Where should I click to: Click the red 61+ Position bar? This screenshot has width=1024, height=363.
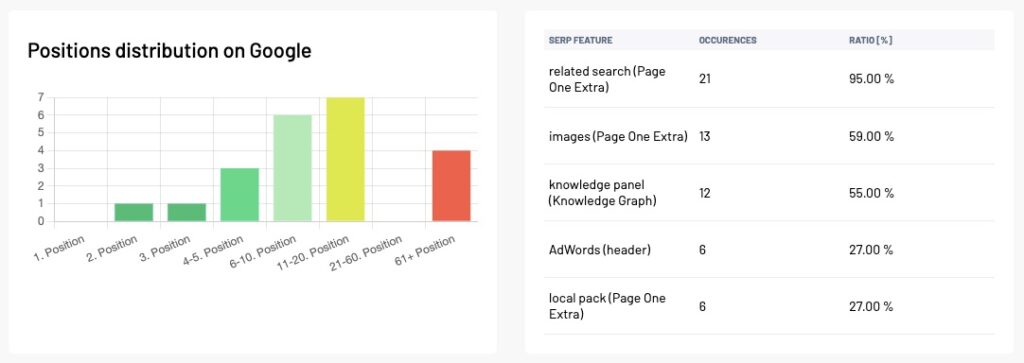click(451, 185)
